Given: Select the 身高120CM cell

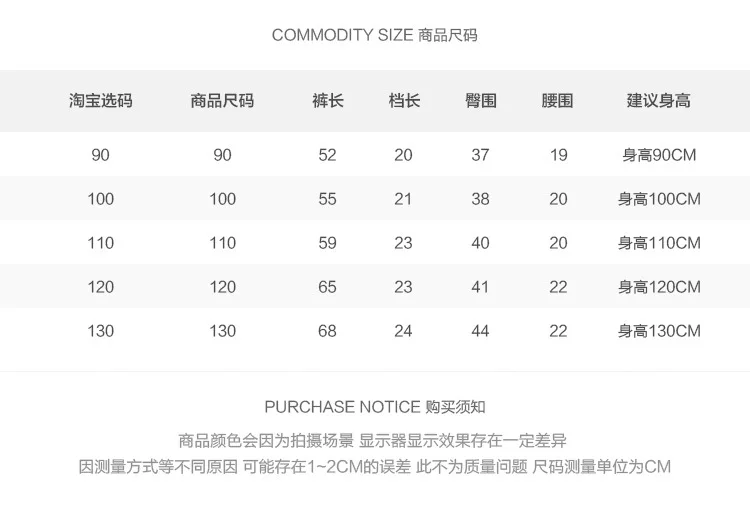Looking at the screenshot, I should (659, 287).
